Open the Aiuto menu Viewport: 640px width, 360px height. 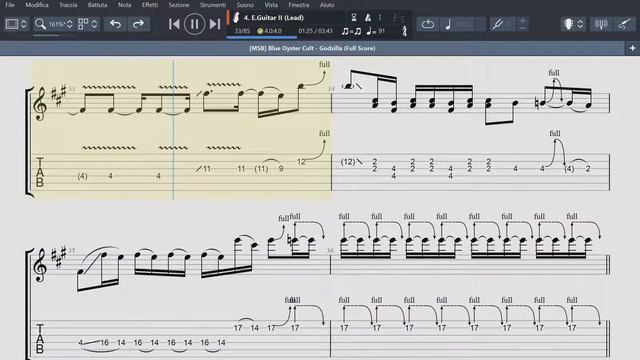click(327, 5)
